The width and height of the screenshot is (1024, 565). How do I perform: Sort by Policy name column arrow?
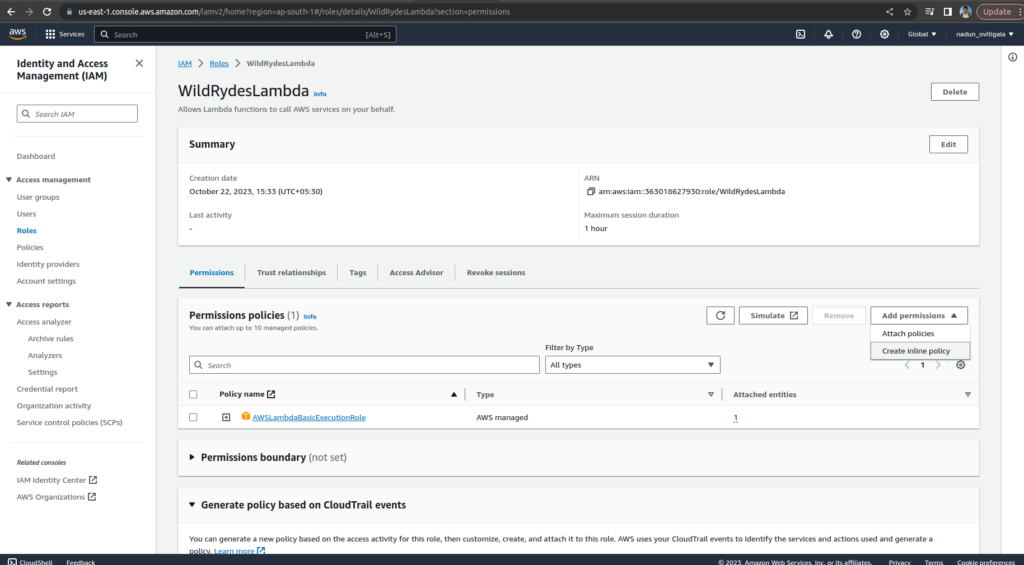[x=454, y=395]
